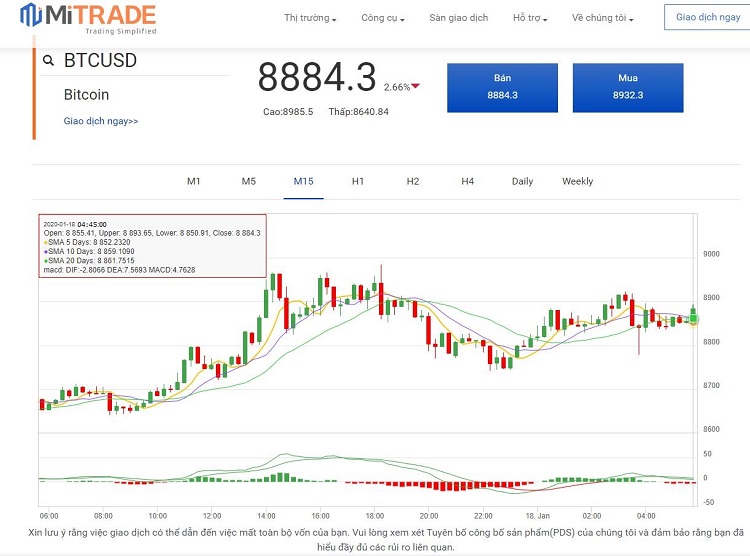Viewport: 750px width, 556px height.
Task: Switch chart to H1 timeframe
Action: coord(358,181)
